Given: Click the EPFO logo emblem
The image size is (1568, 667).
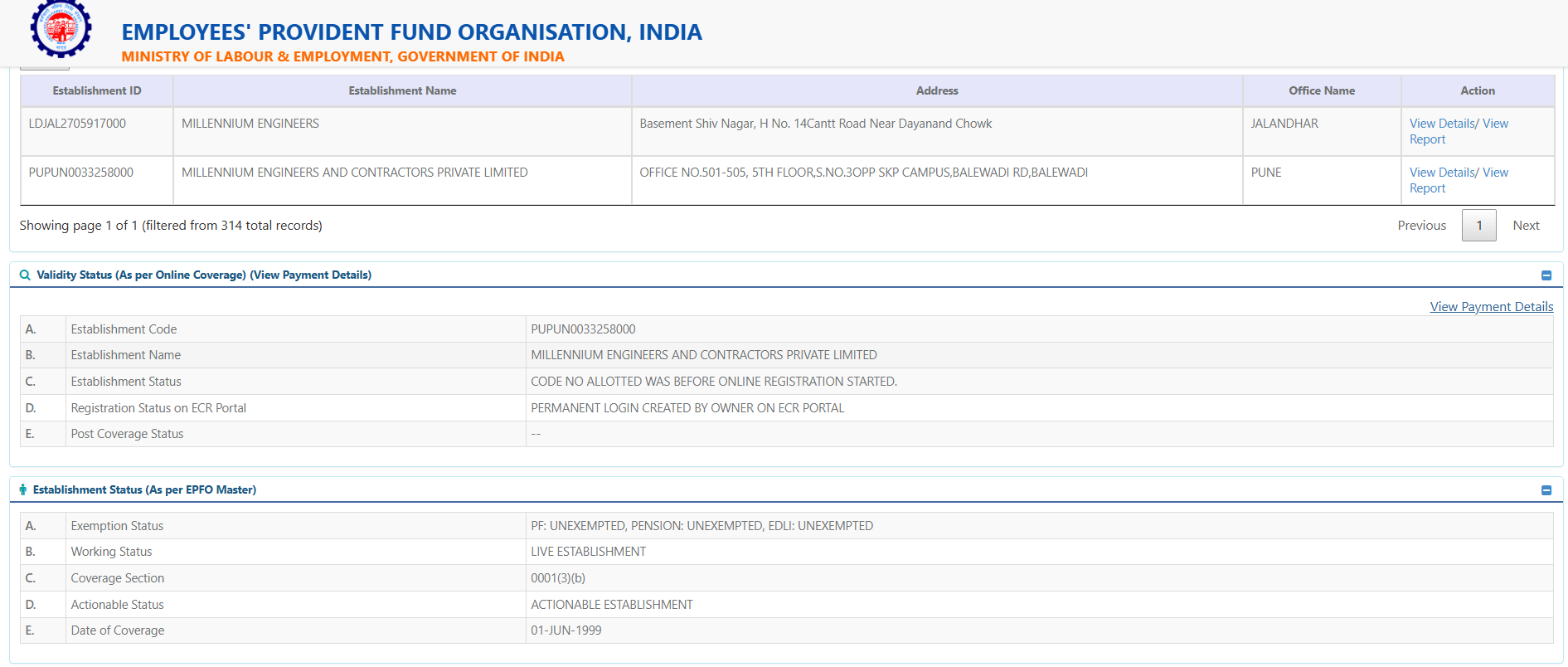Looking at the screenshot, I should click(x=61, y=28).
